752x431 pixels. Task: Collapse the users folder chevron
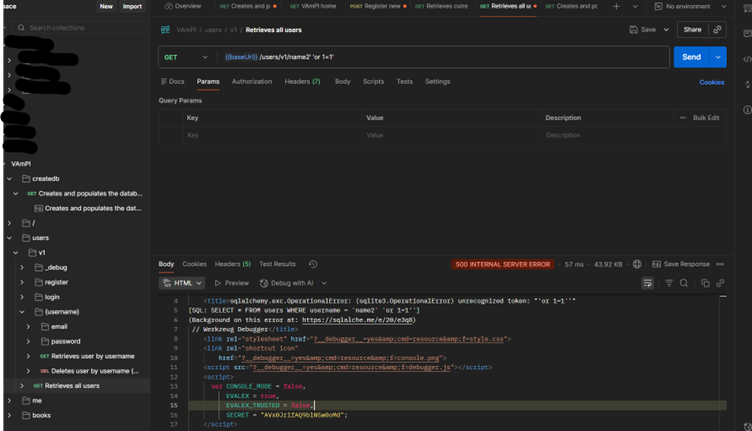click(9, 238)
